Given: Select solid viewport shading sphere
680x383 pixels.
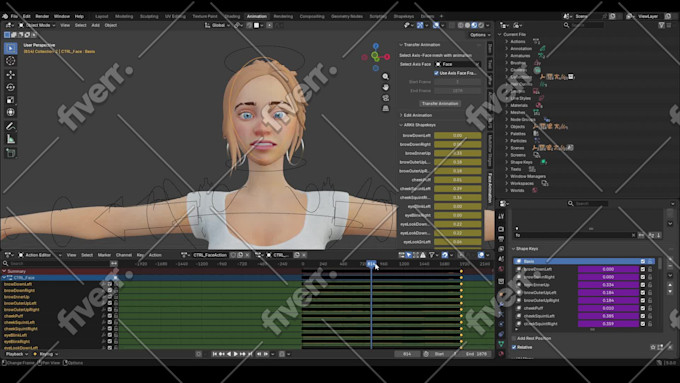Looking at the screenshot, I should coord(468,25).
